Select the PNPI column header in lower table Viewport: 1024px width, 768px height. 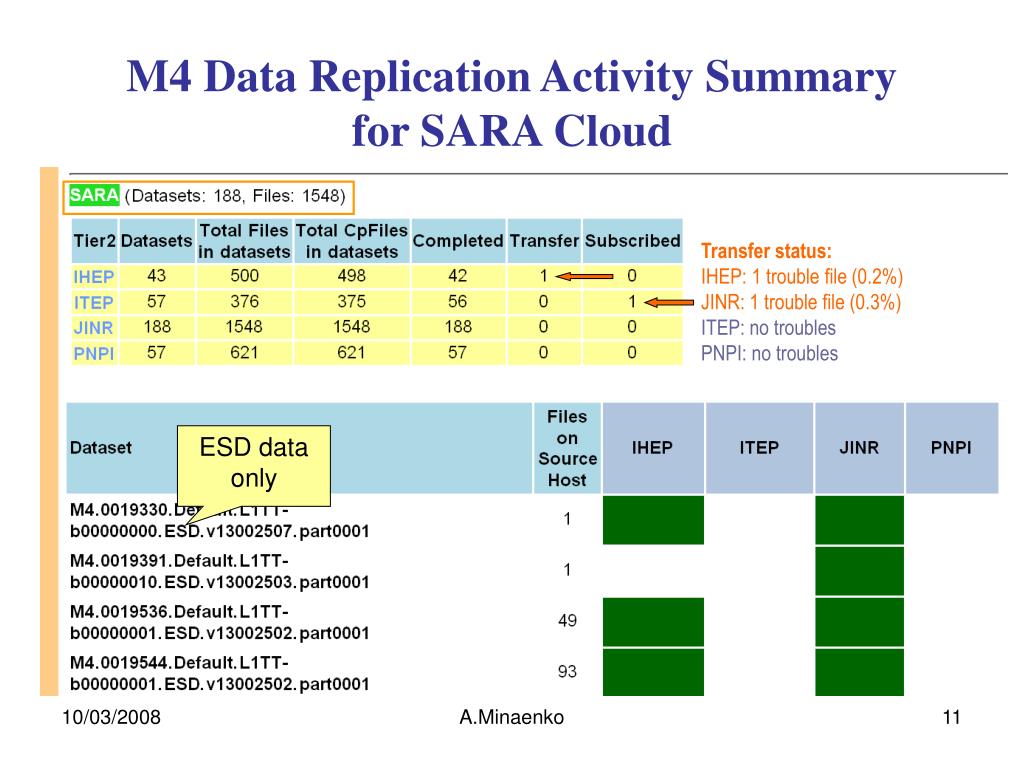(952, 448)
